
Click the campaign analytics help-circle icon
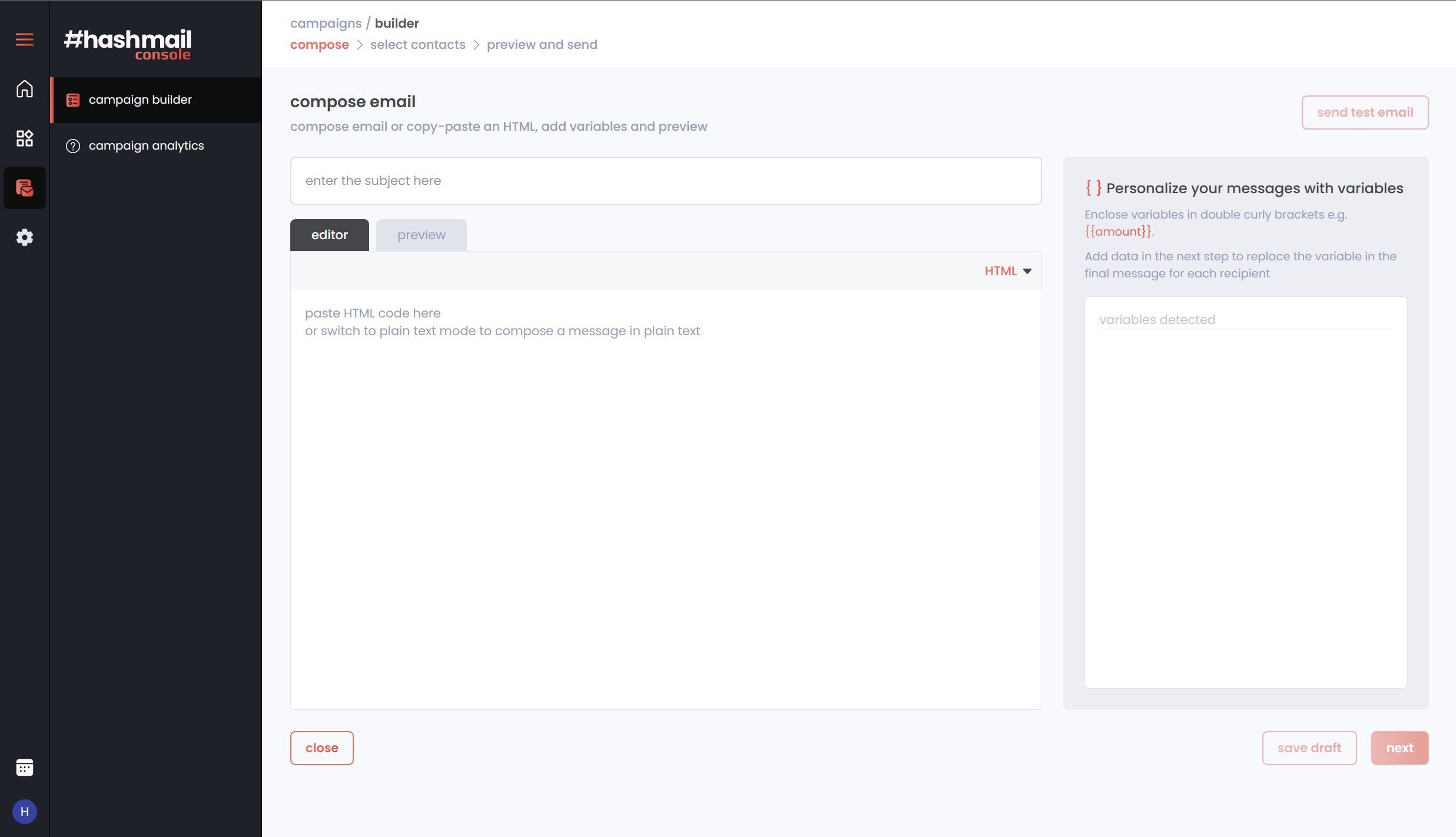click(x=73, y=146)
